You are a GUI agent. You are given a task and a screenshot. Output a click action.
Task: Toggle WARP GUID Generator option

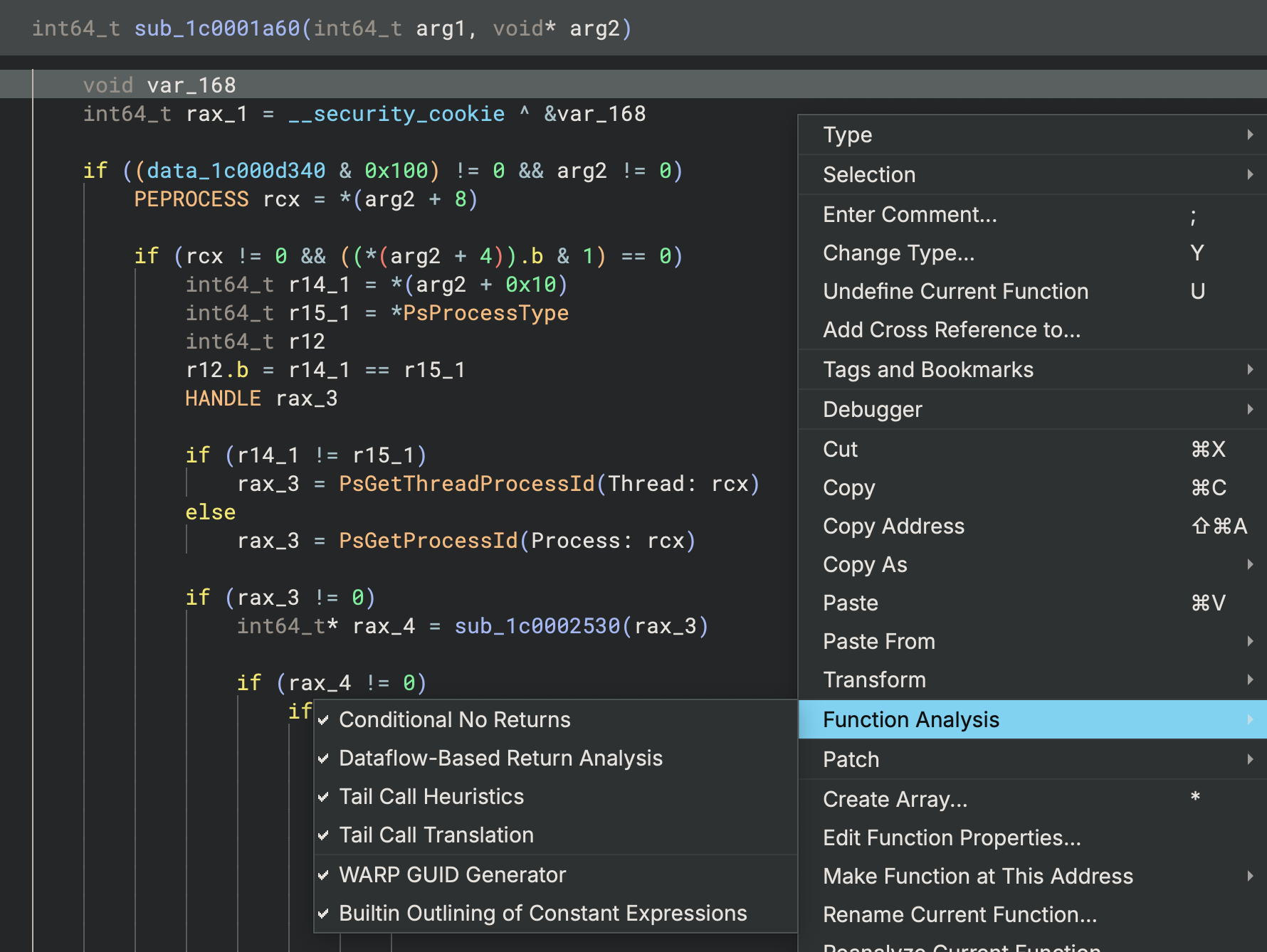(x=555, y=874)
